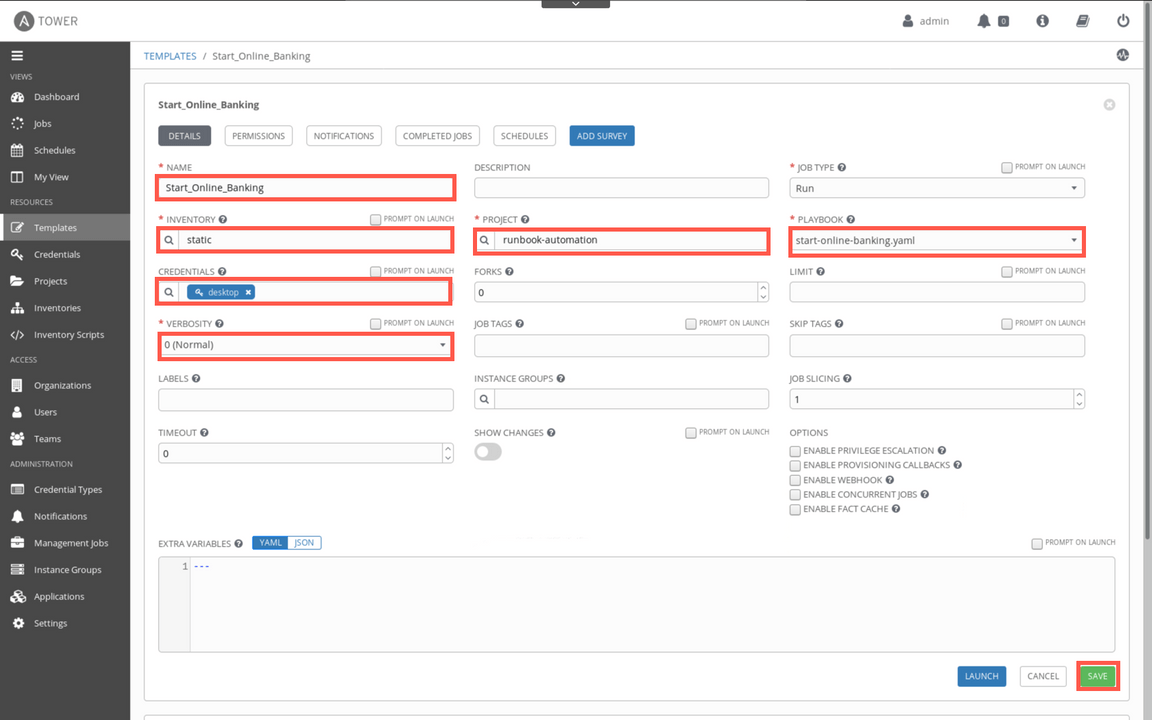
Task: Open the Verbosity dropdown
Action: pyautogui.click(x=305, y=345)
